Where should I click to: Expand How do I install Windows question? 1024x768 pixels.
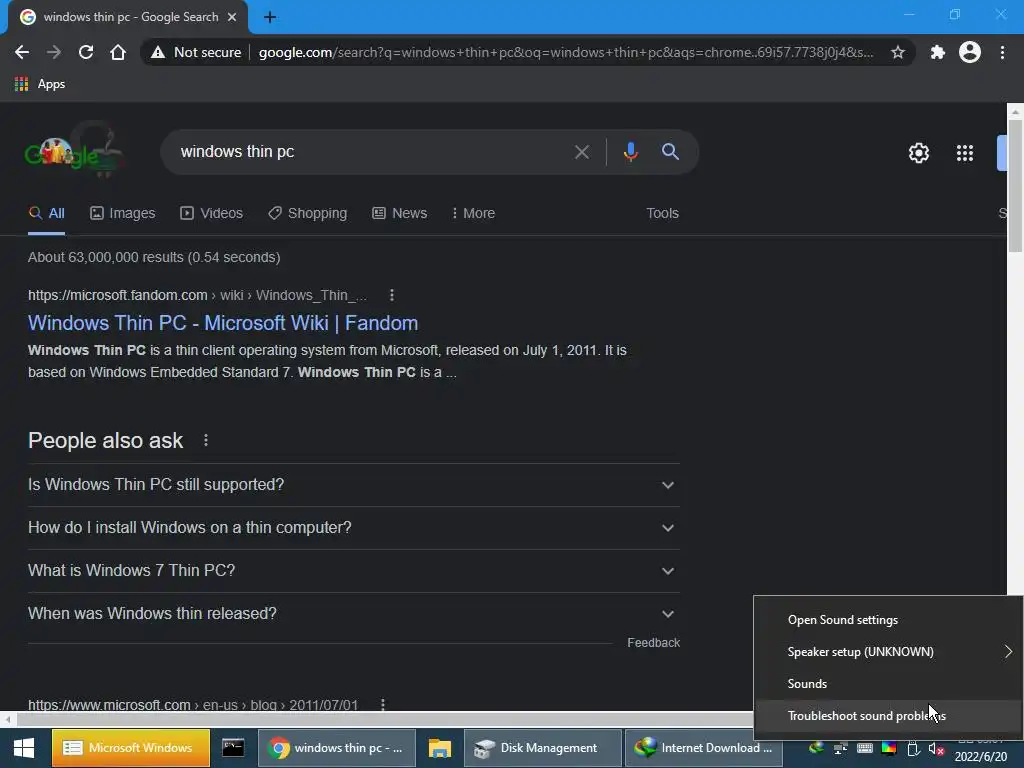(353, 528)
